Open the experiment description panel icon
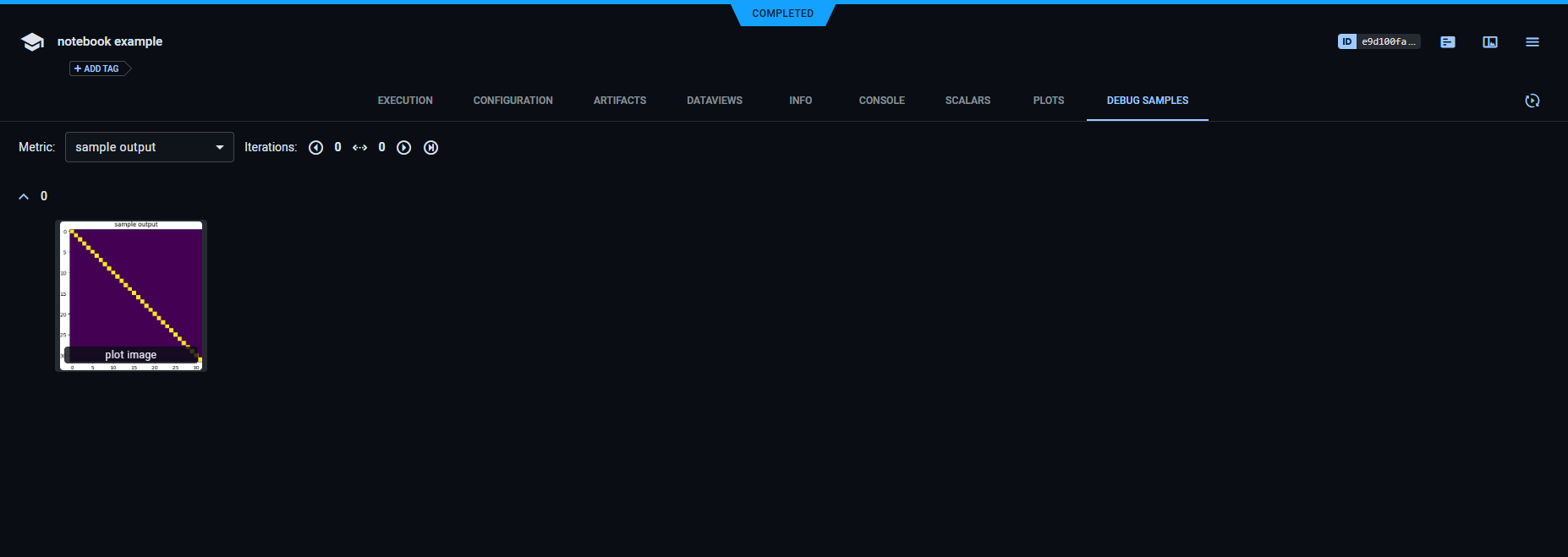Screen dimensions: 1568x557 (x=1447, y=42)
